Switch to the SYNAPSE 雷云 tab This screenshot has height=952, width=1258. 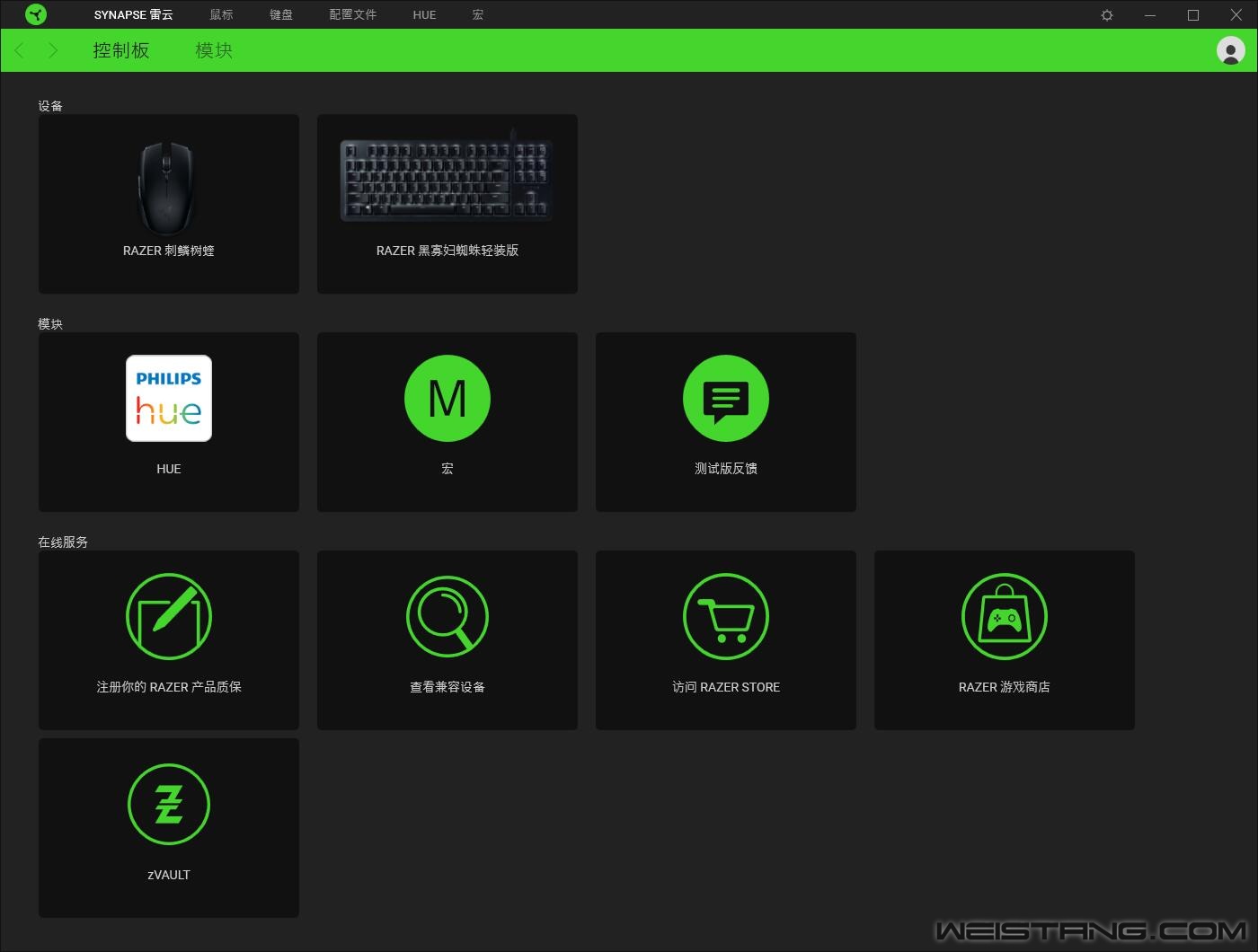pyautogui.click(x=134, y=14)
